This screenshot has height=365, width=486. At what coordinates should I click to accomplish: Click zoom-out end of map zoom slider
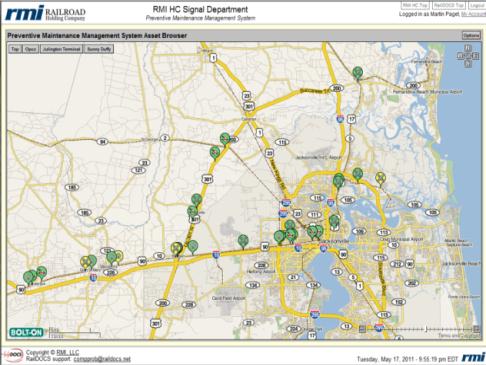362,329
